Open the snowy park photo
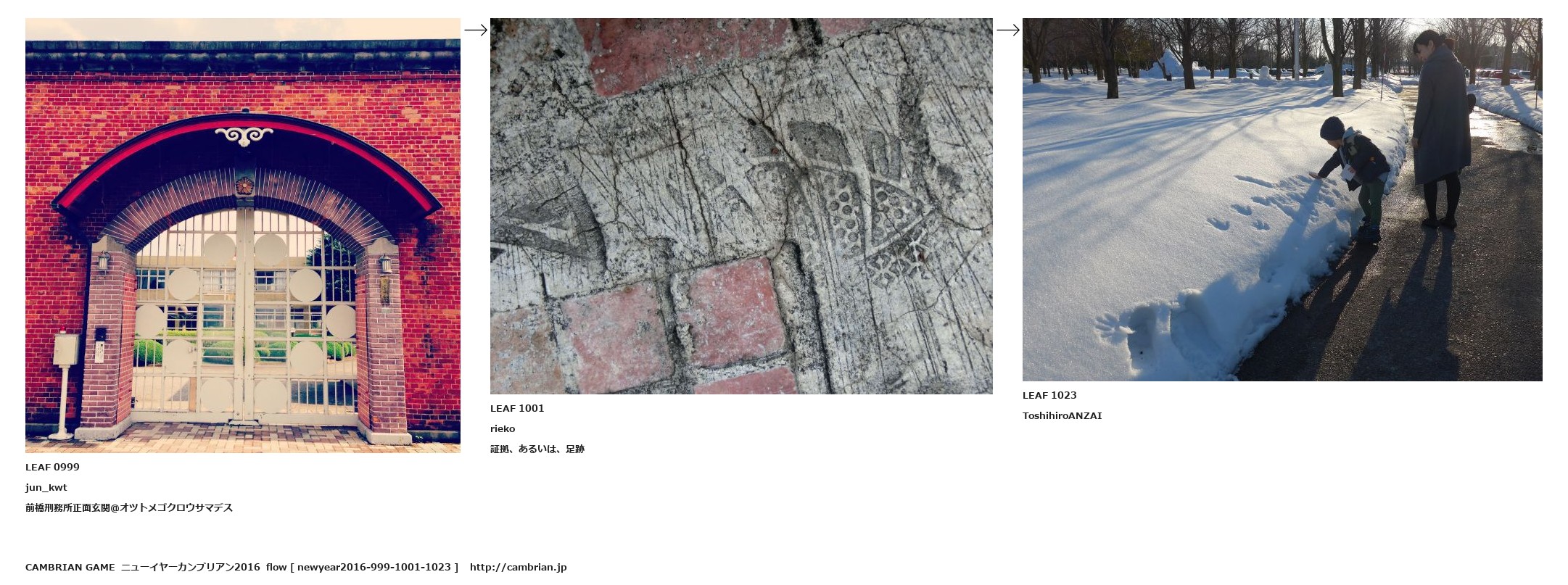This screenshot has height=585, width=1568. [x=1282, y=199]
